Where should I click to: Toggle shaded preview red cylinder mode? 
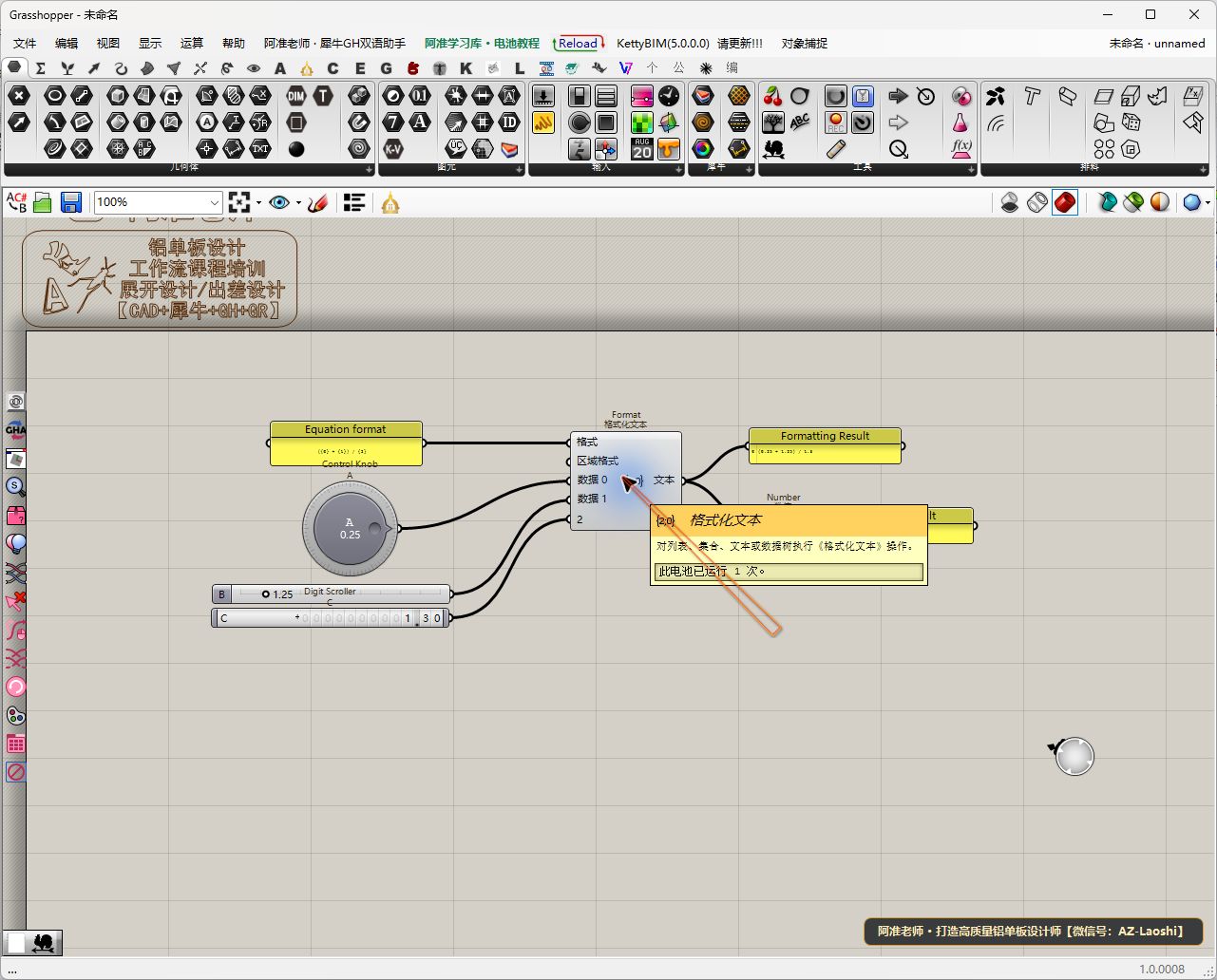pyautogui.click(x=1065, y=202)
